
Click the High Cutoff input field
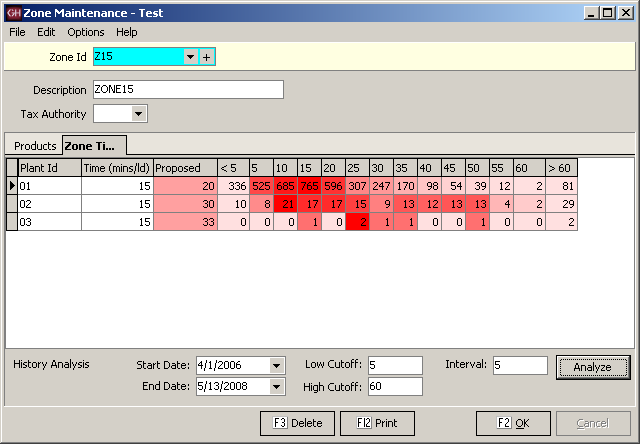[394, 386]
